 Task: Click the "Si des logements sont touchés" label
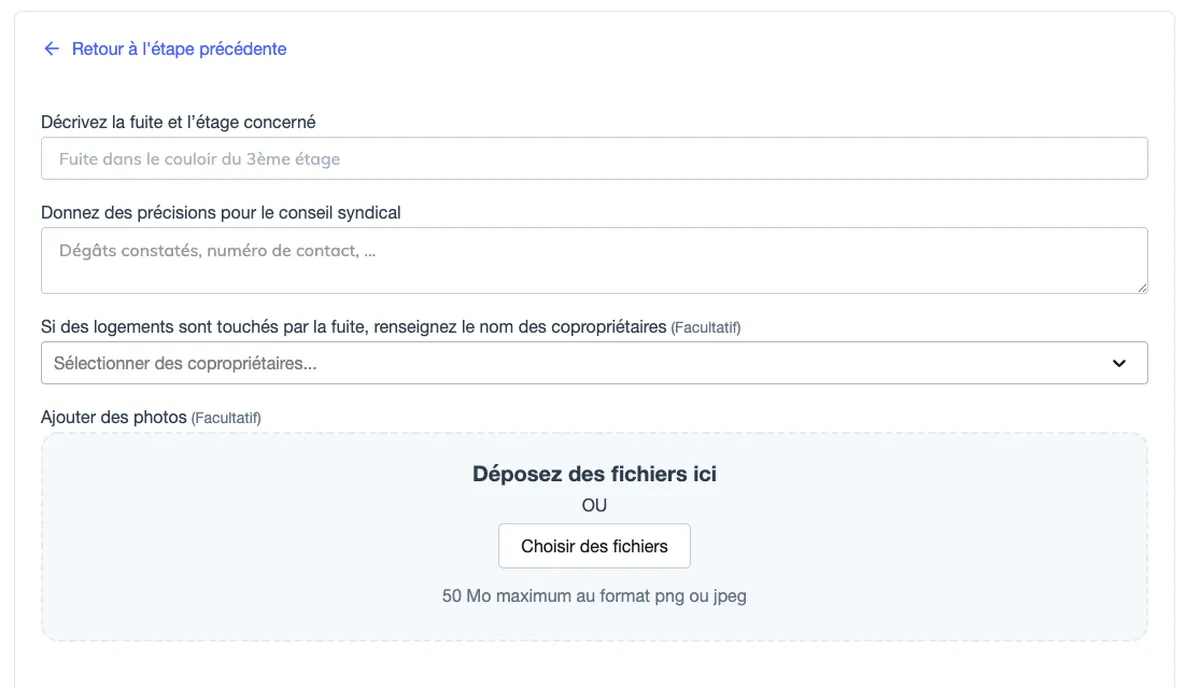353,327
